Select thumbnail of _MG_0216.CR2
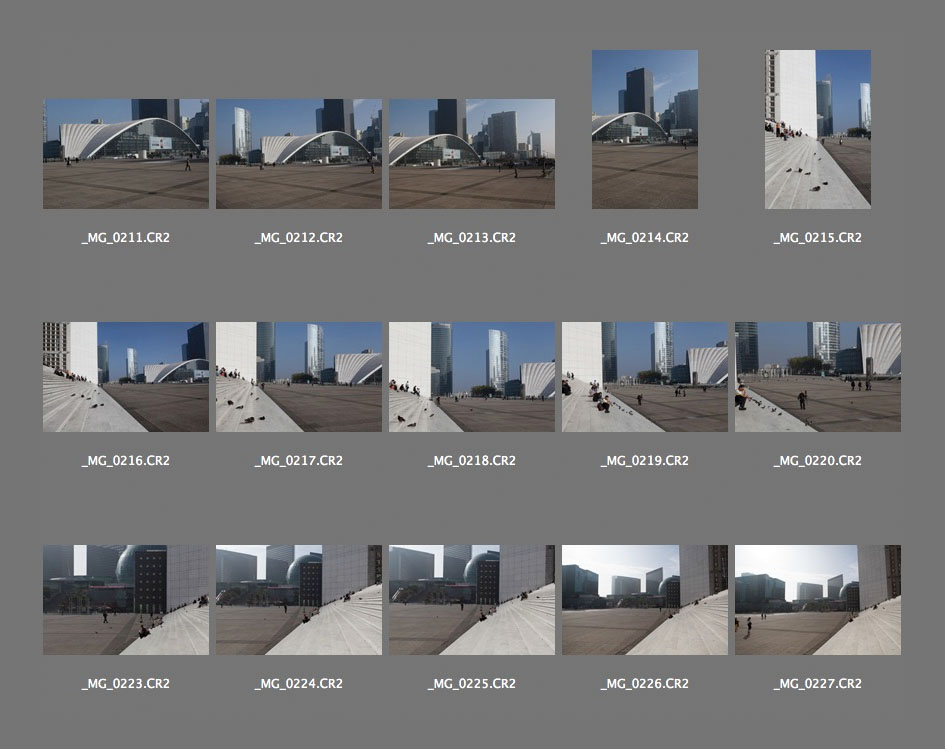Screen dimensions: 945x749 click(x=126, y=377)
